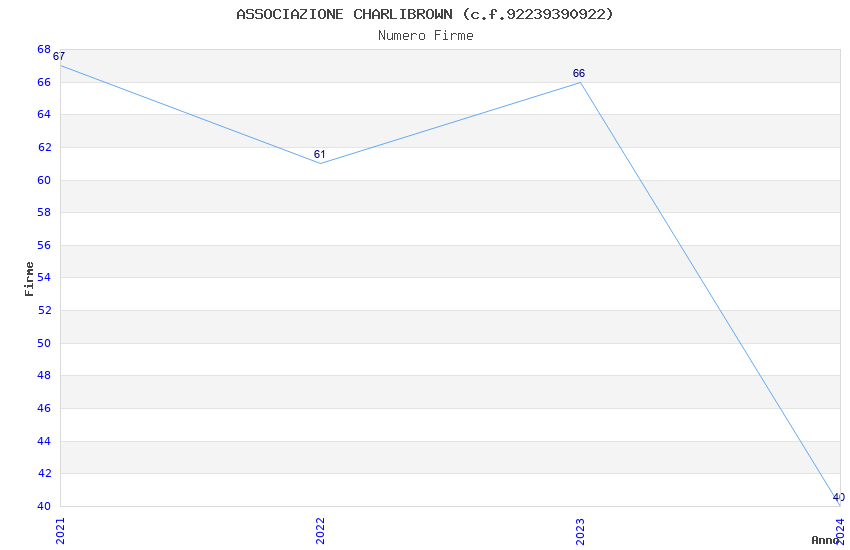Click the data label 66 for 2023

click(x=578, y=73)
